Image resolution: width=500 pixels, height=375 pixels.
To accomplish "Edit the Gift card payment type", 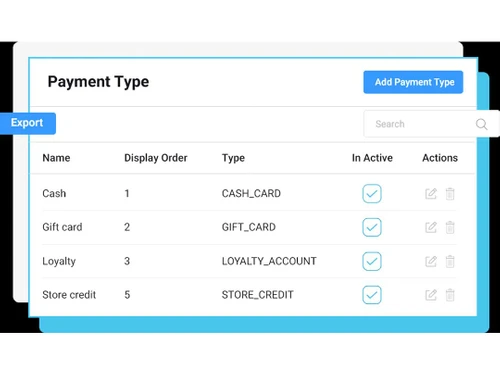I will coord(431,227).
